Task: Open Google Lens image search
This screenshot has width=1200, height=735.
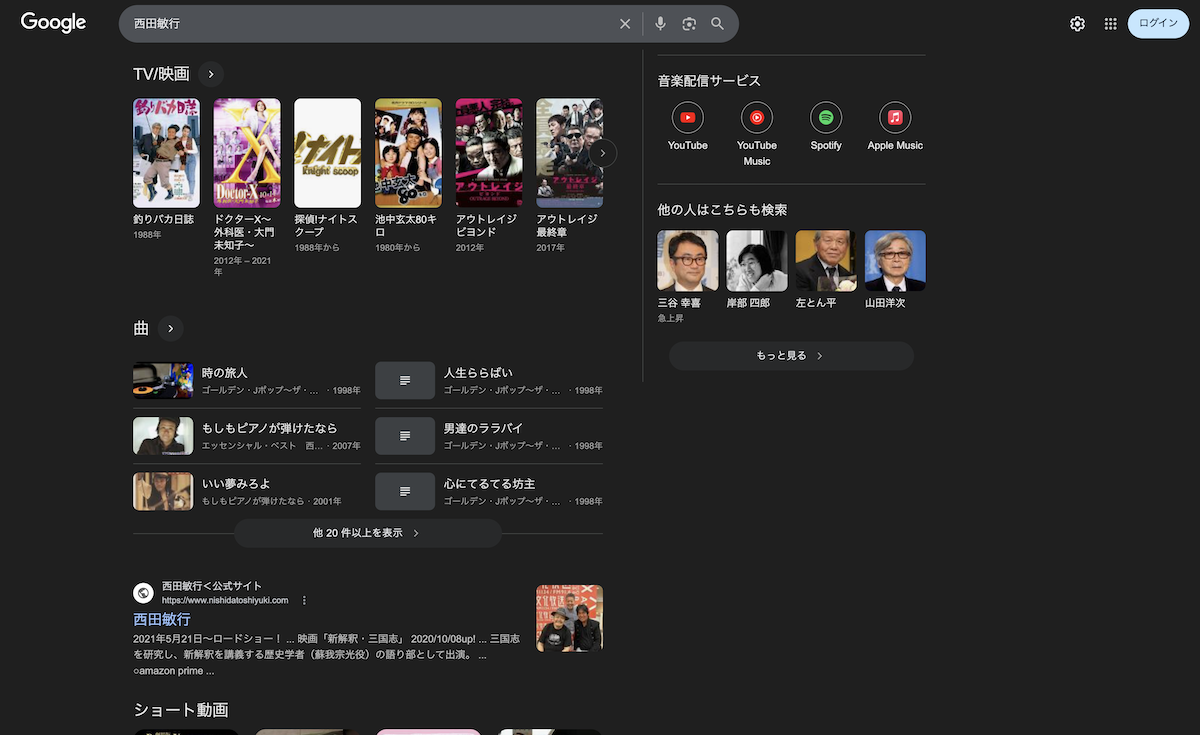Action: coord(689,24)
